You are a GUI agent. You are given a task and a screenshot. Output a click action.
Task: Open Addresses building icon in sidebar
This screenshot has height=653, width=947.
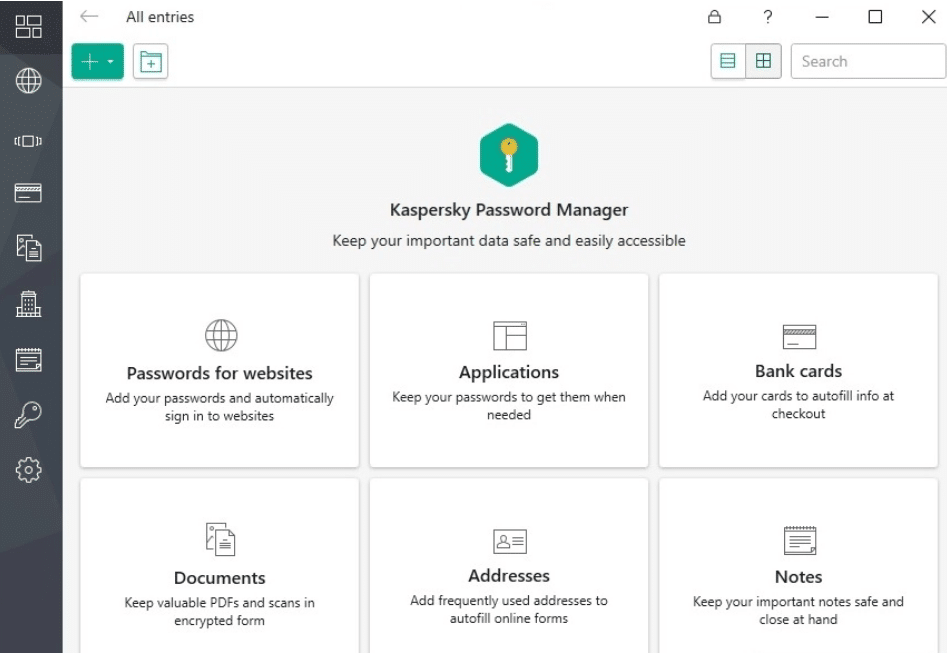pos(28,304)
